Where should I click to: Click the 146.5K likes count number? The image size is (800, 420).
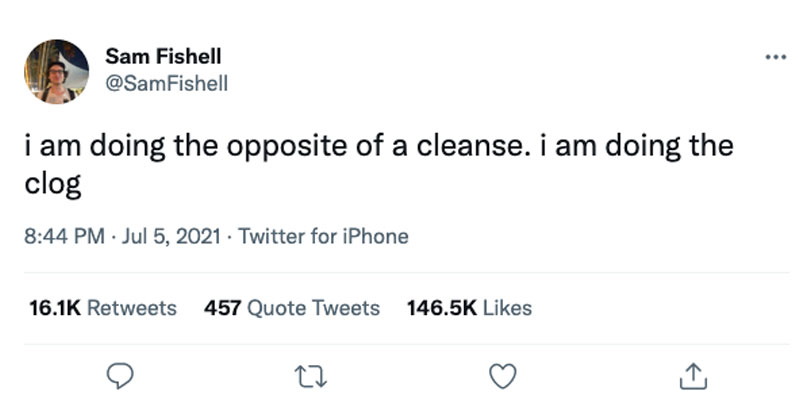coord(442,308)
